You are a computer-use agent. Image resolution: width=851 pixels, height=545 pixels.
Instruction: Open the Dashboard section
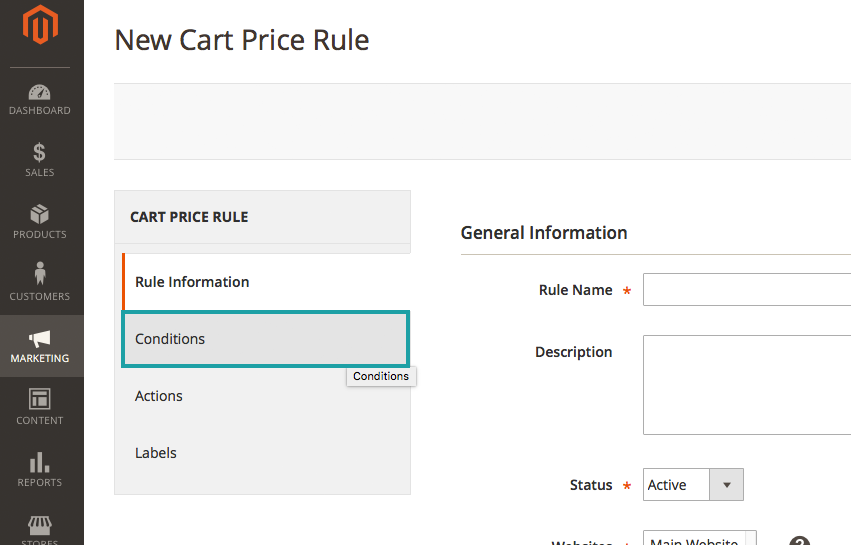click(40, 100)
